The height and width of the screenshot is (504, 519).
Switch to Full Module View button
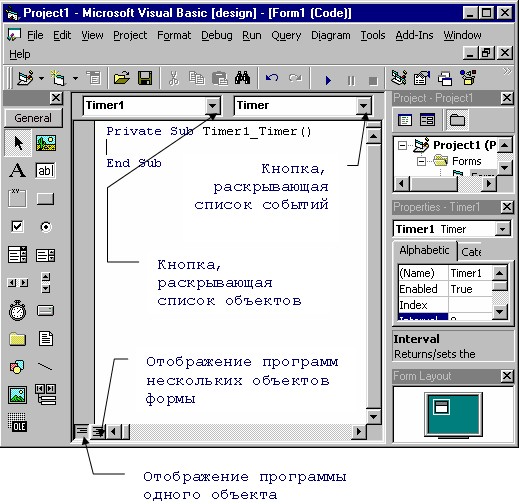[98, 432]
